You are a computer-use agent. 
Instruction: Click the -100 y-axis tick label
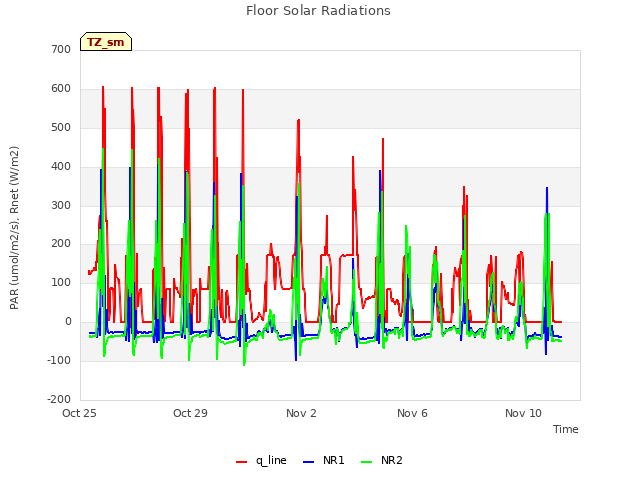pyautogui.click(x=59, y=360)
